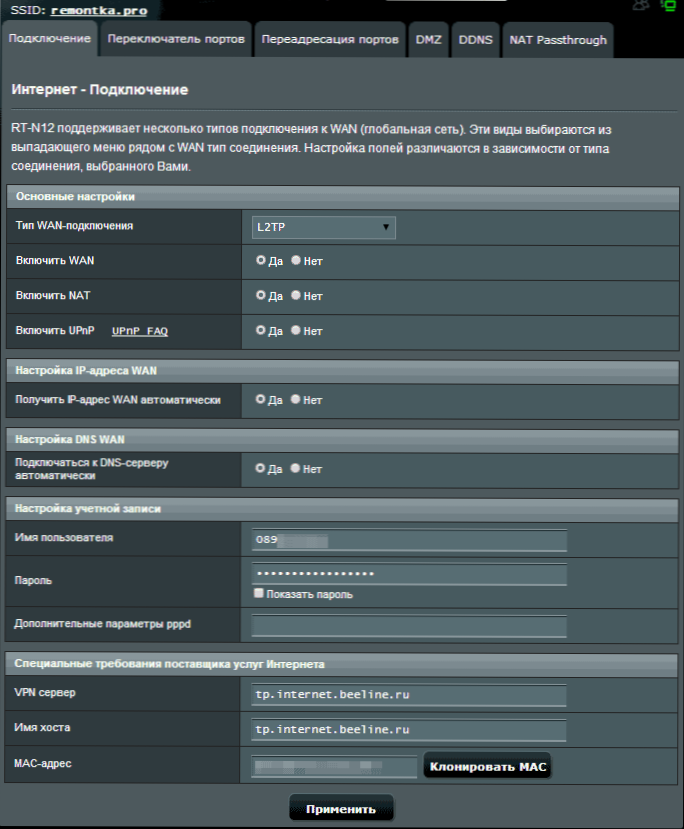Viewport: 684px width, 829px height.
Task: Click the VPN сервер input field
Action: click(x=409, y=695)
